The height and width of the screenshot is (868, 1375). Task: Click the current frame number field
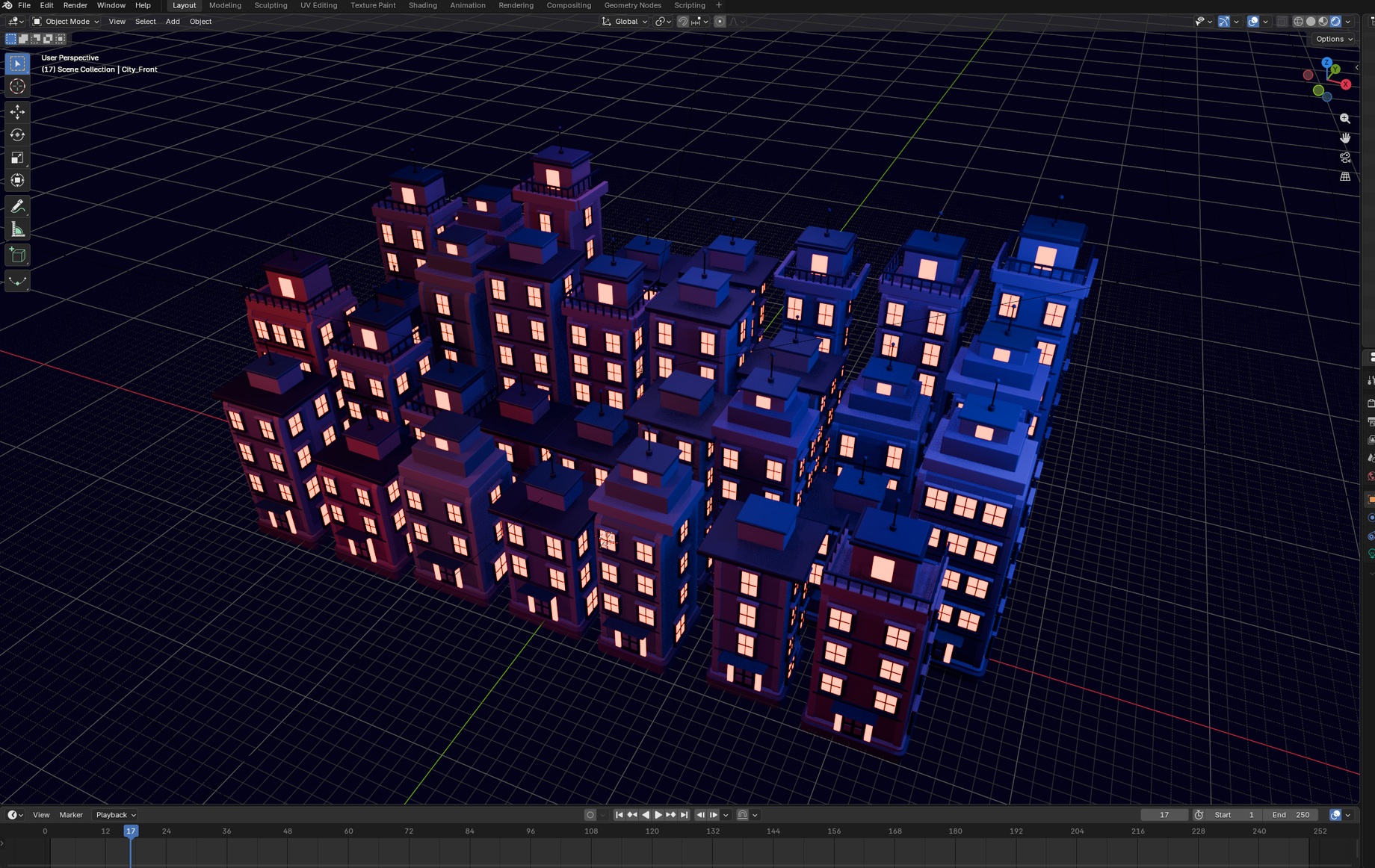1164,815
